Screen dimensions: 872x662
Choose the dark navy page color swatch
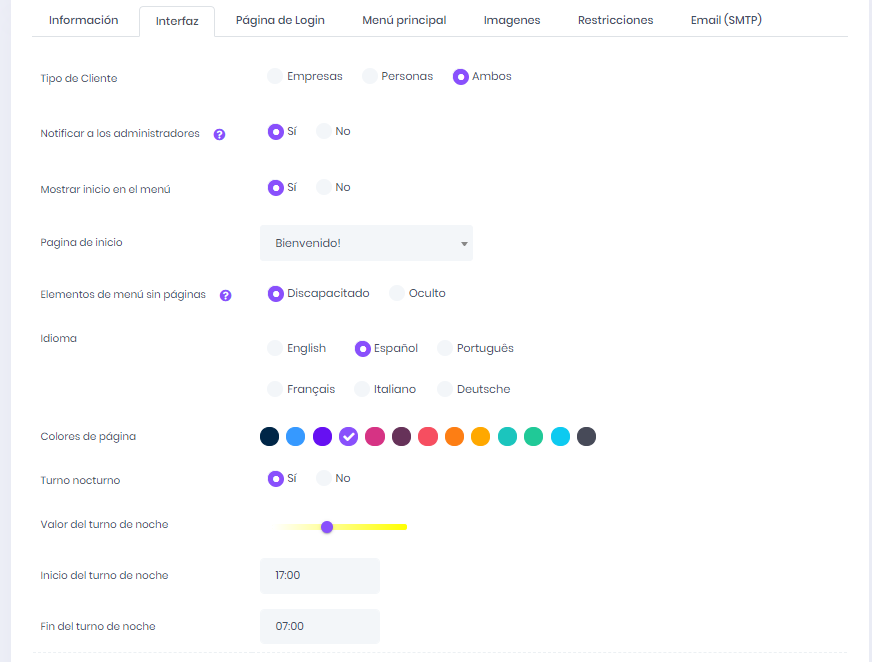pyautogui.click(x=269, y=436)
